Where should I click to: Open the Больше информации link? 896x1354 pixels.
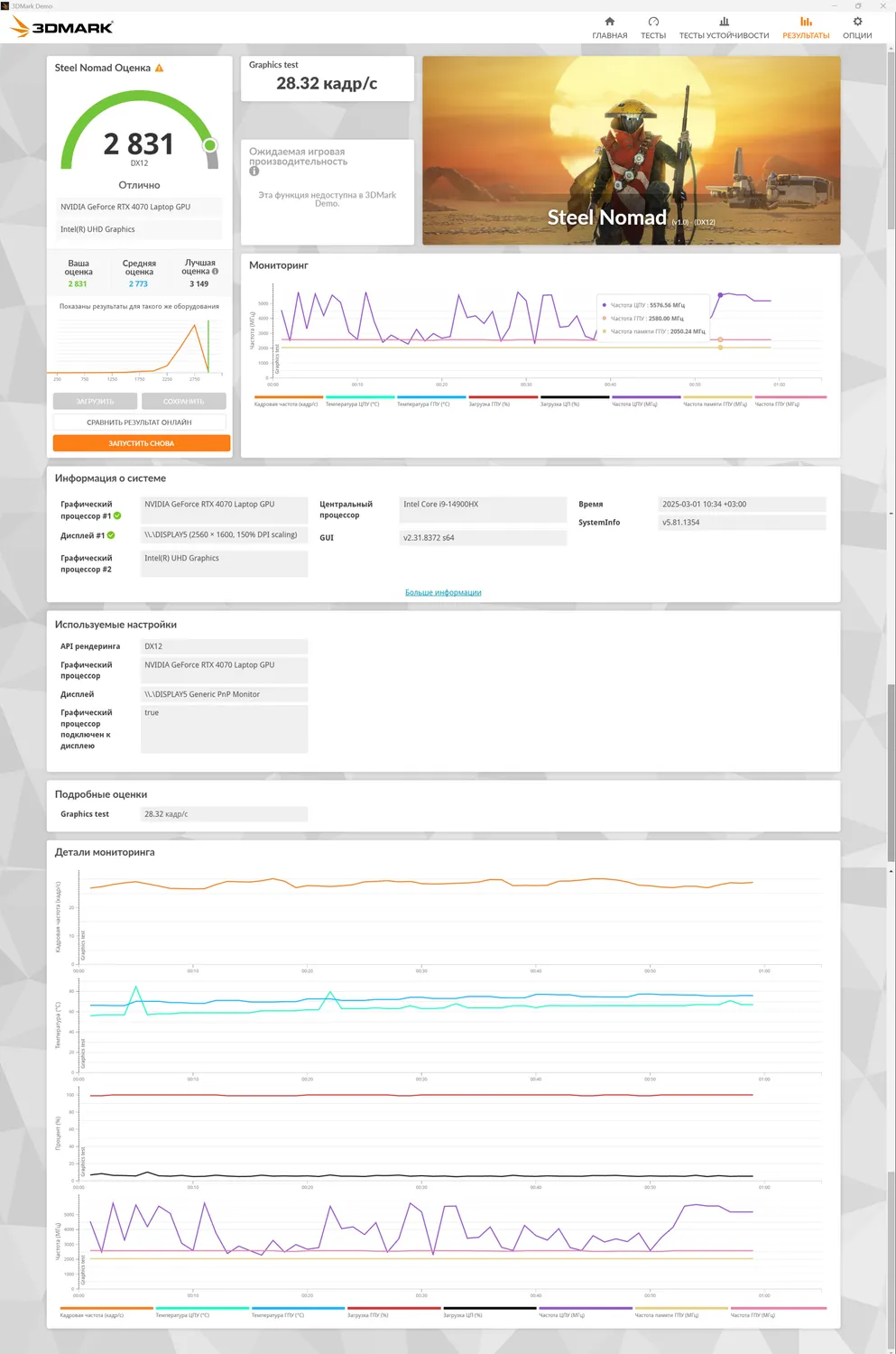coord(443,593)
